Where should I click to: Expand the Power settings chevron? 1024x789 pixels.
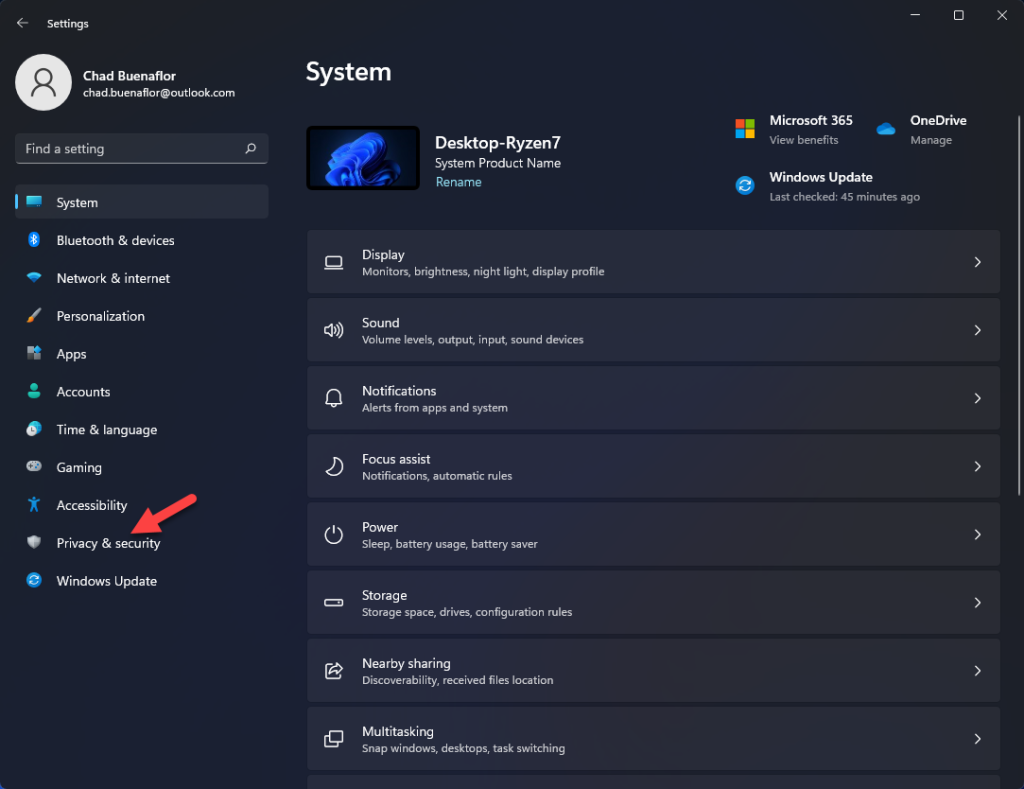[978, 534]
